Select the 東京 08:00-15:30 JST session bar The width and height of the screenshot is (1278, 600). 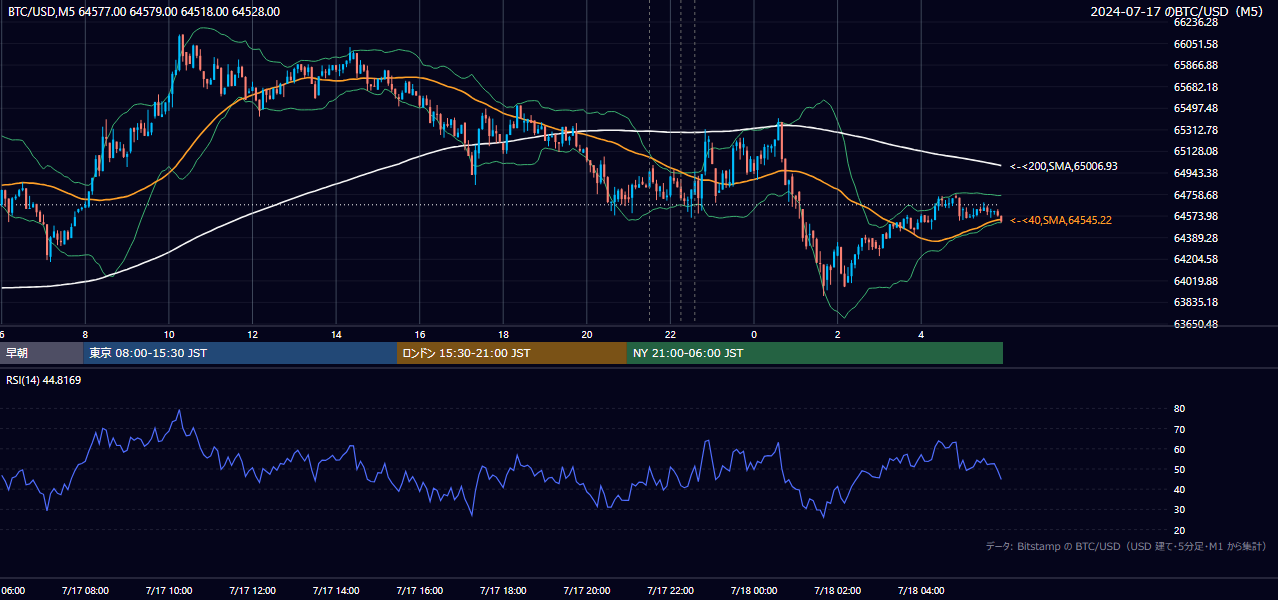(240, 353)
